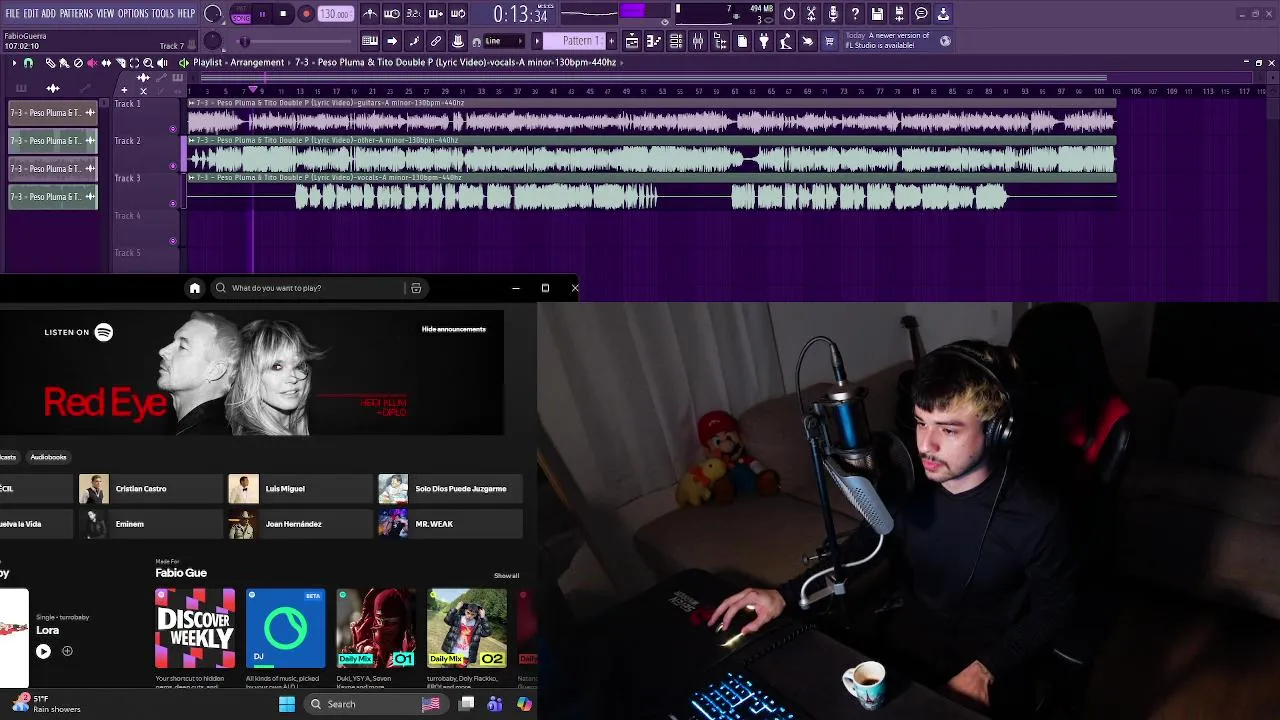Open the Cristian Castro shortcut

150,489
